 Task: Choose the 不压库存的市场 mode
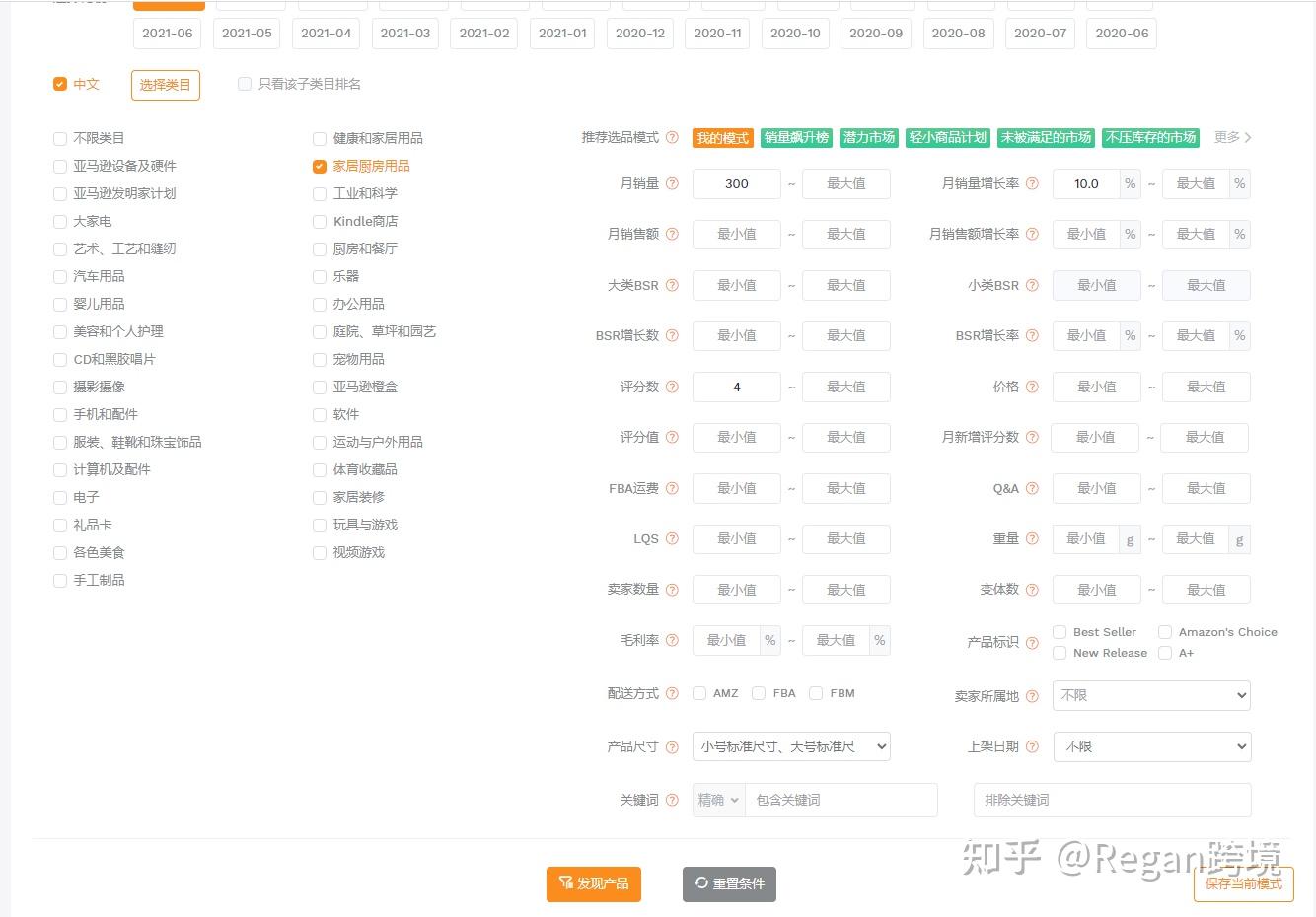pos(1150,137)
